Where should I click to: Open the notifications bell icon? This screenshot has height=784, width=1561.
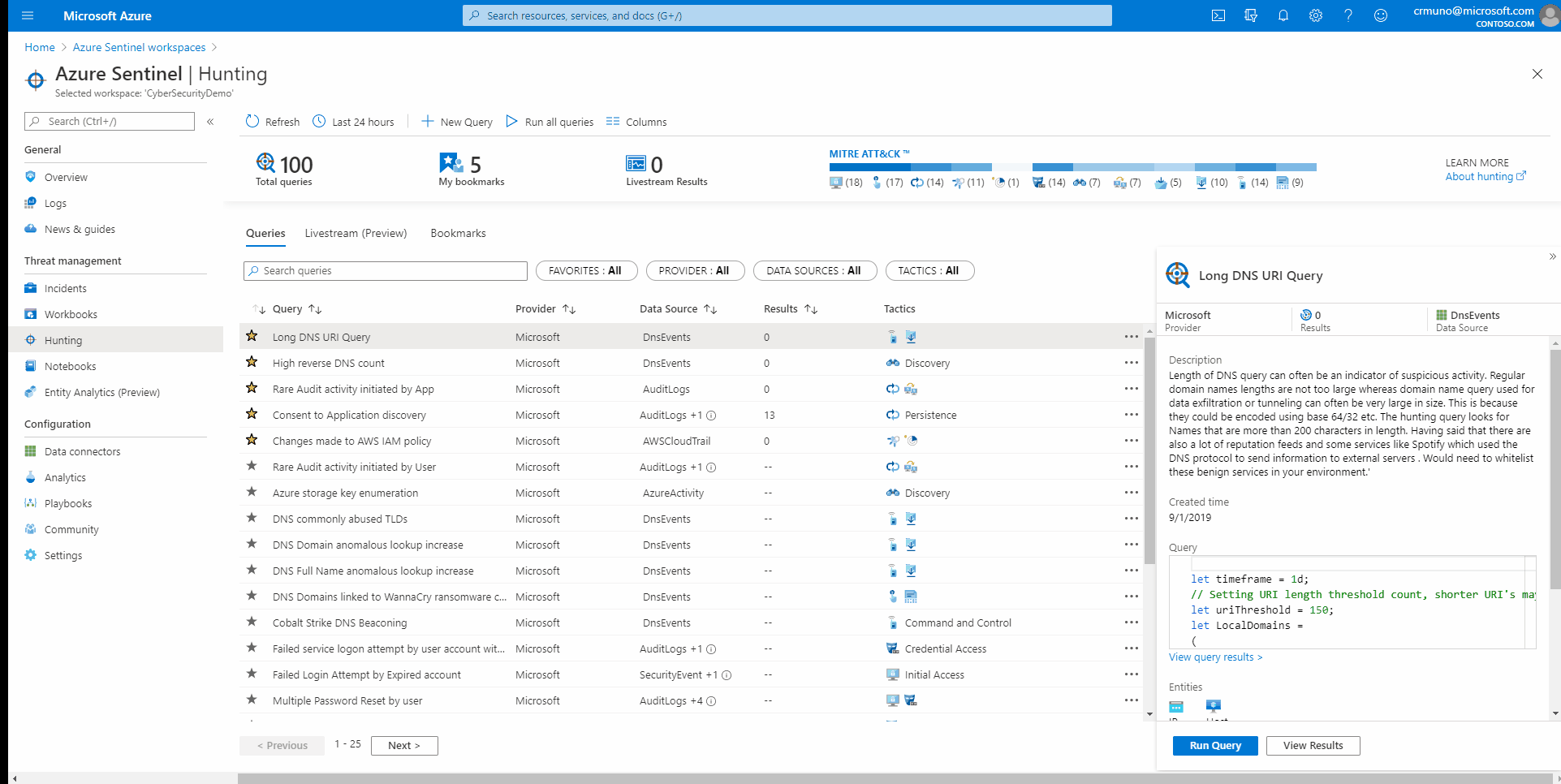pos(1283,15)
